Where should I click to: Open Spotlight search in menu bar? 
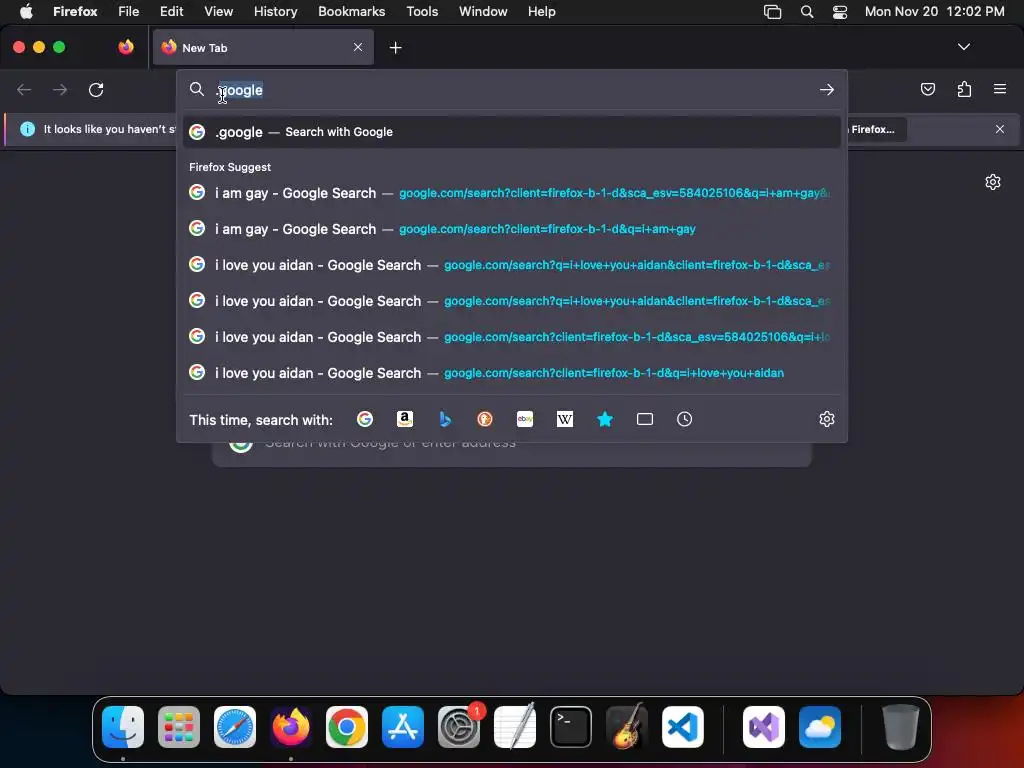tap(807, 12)
